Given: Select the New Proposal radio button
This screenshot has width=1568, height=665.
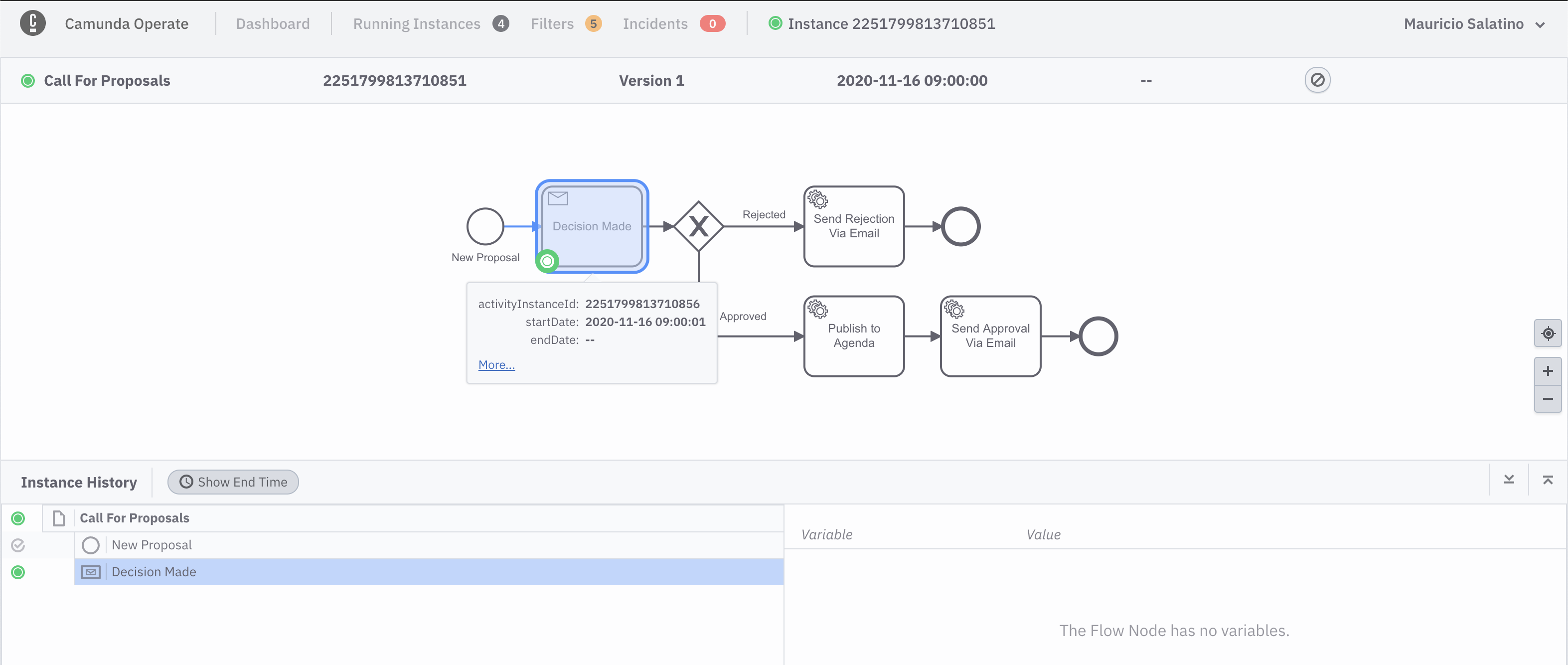Looking at the screenshot, I should click(90, 544).
